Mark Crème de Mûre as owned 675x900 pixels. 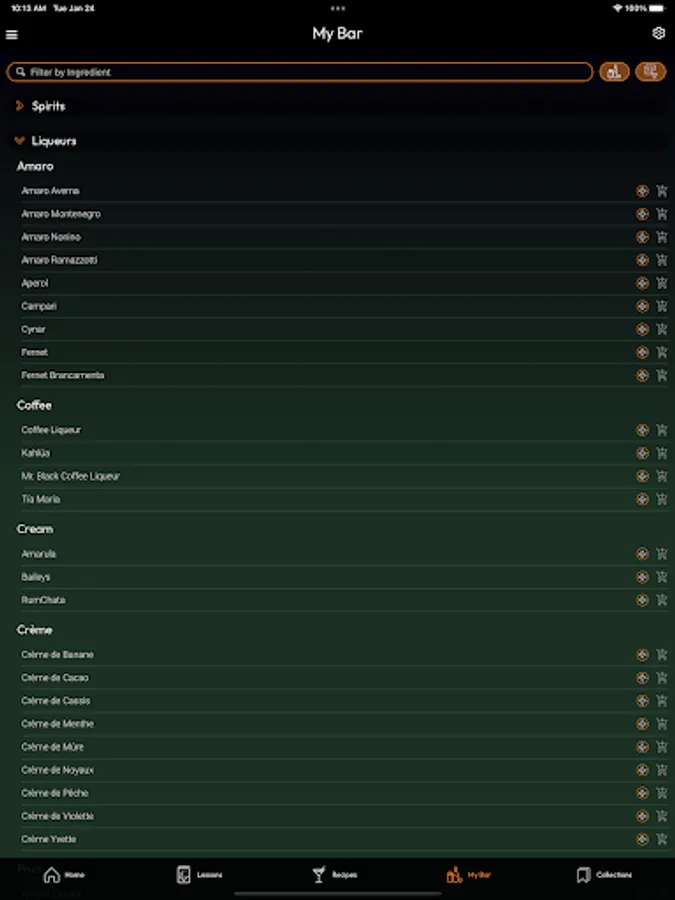tap(642, 747)
